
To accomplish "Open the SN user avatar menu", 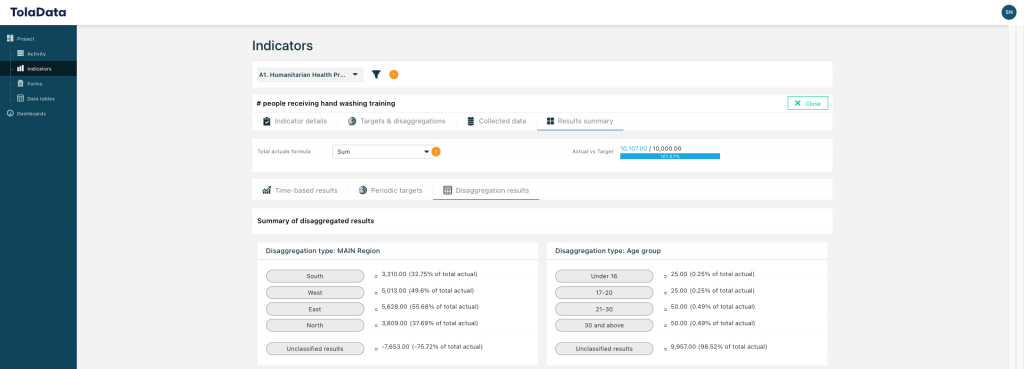I will click(1009, 12).
